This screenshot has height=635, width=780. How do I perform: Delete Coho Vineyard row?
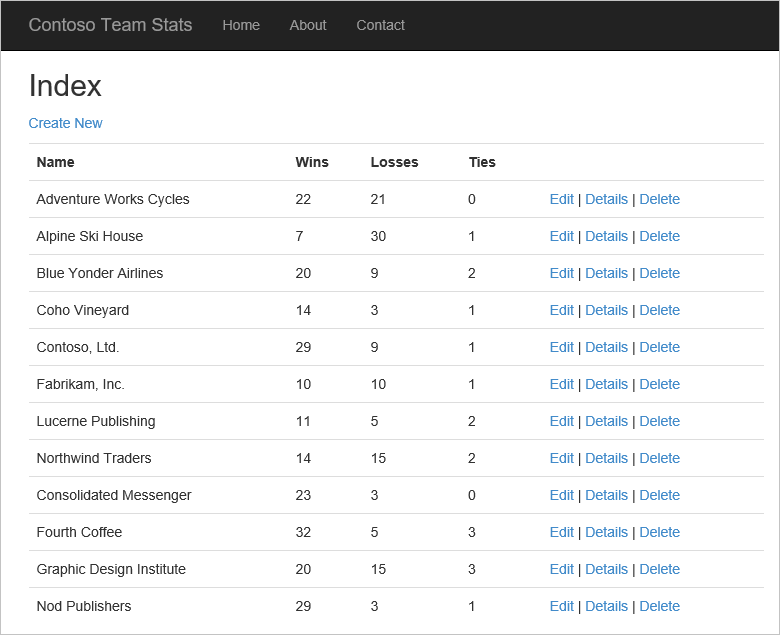pos(659,310)
